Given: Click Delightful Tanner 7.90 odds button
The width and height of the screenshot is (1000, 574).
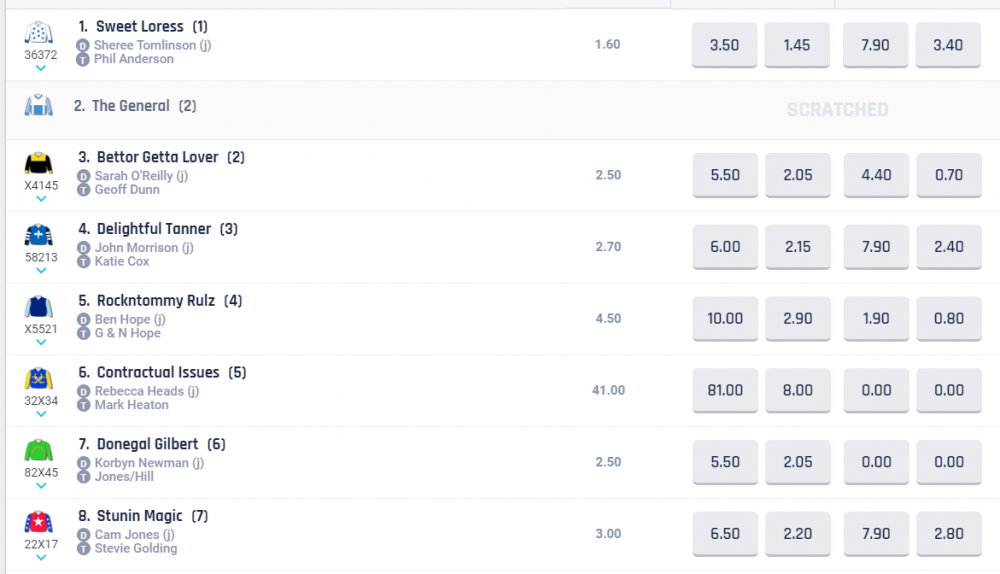Looking at the screenshot, I should coord(876,246).
